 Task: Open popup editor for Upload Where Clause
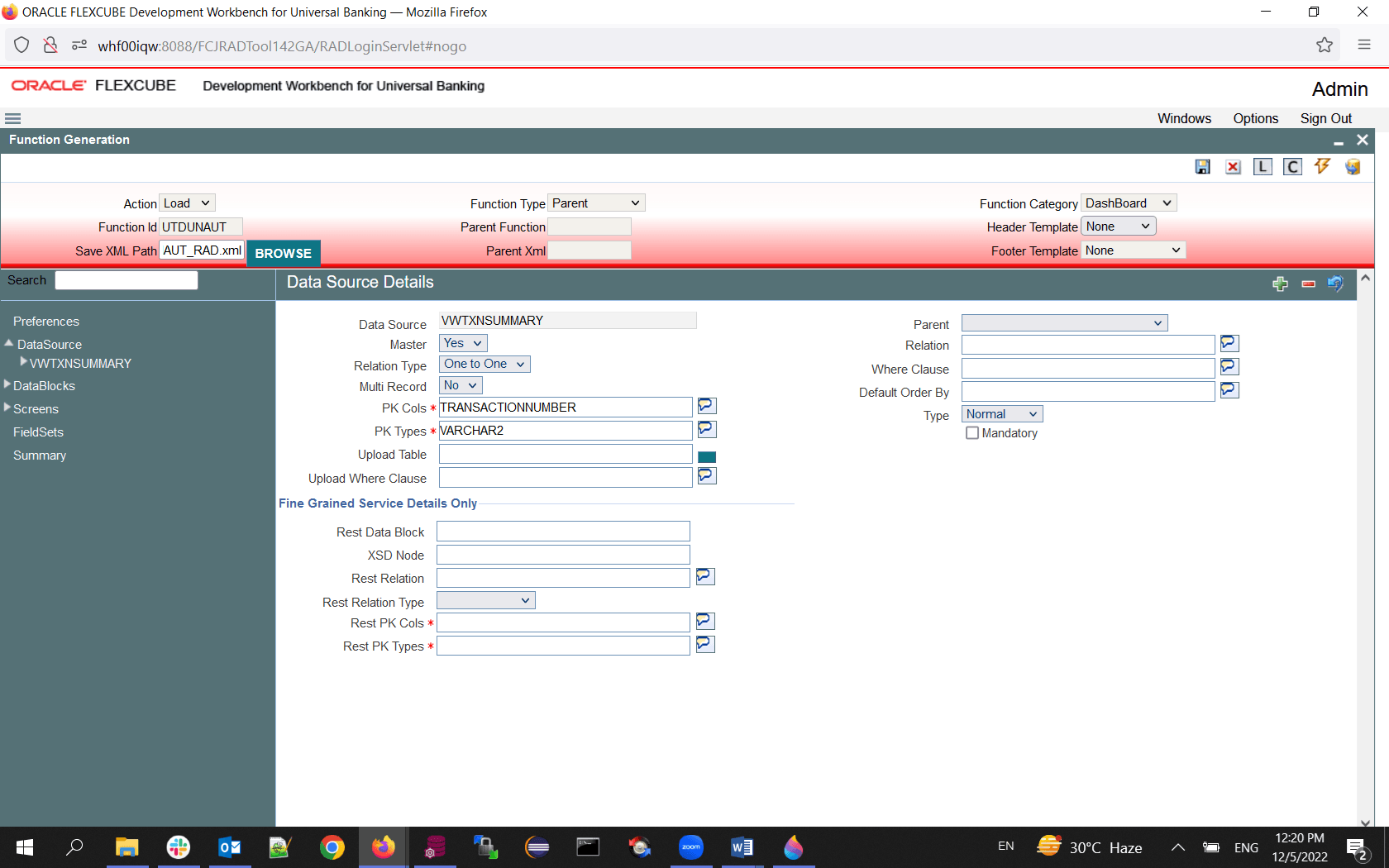coord(706,476)
